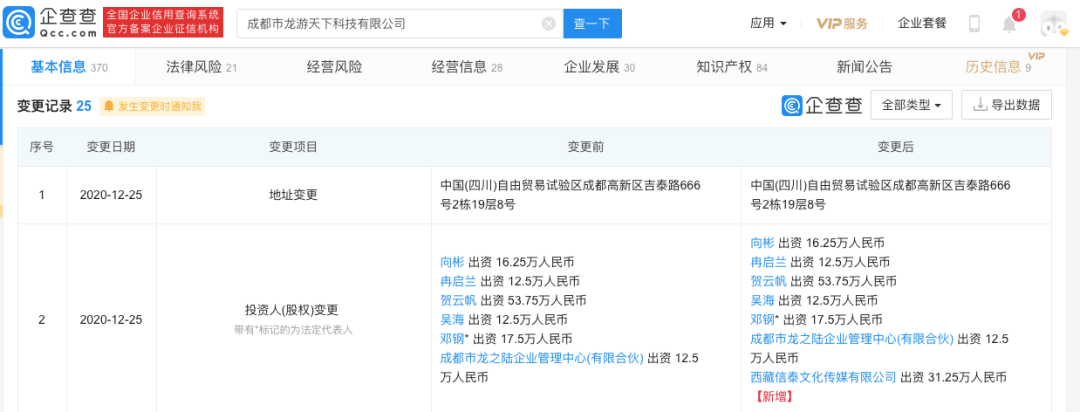
Task: Switch to the 经营信息 tab
Action: (x=467, y=67)
